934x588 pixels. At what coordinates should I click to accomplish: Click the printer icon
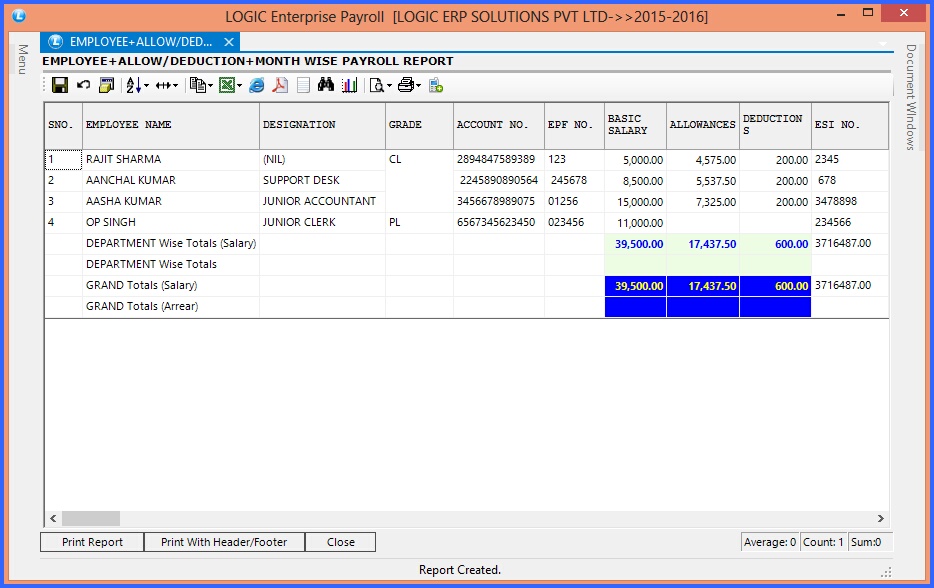pyautogui.click(x=406, y=86)
